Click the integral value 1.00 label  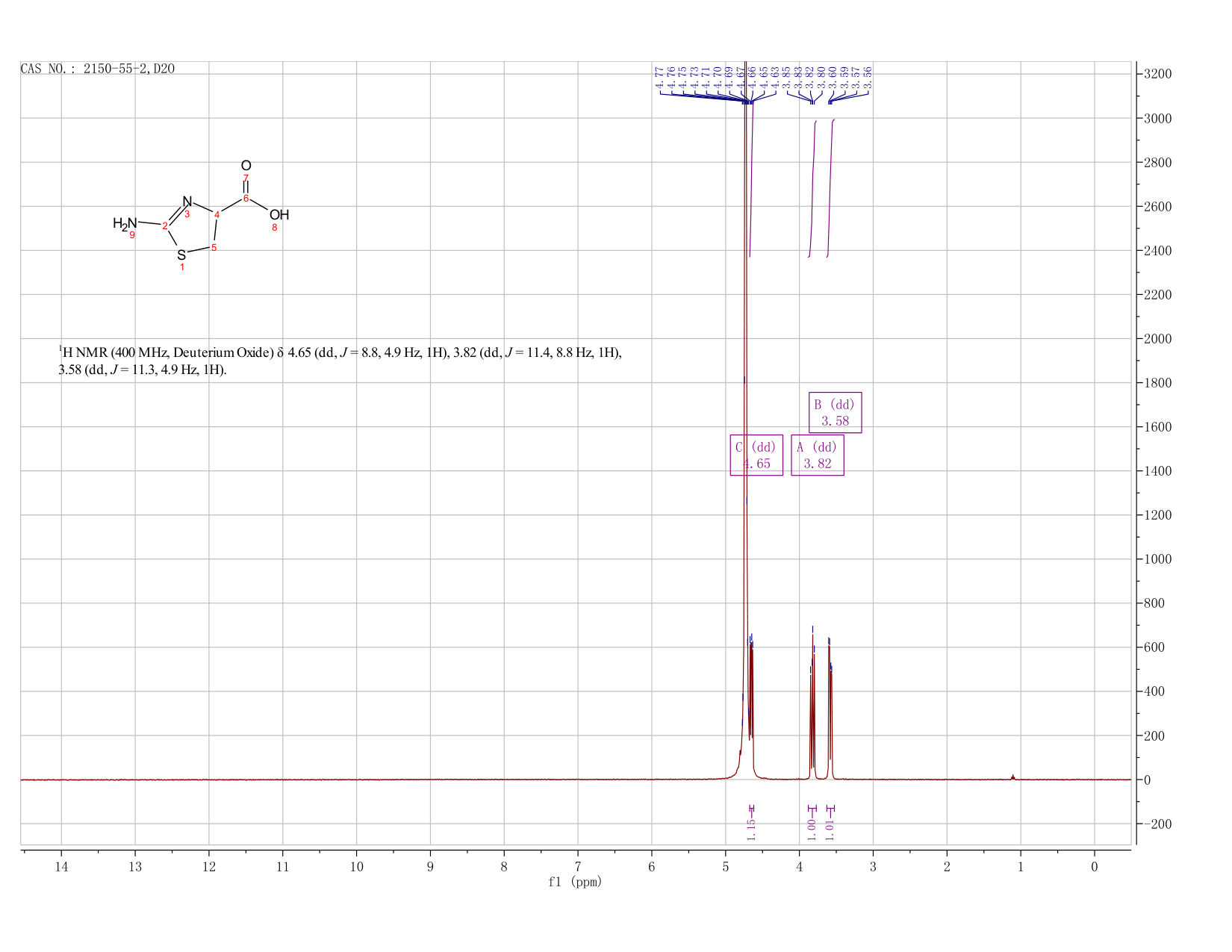[812, 825]
